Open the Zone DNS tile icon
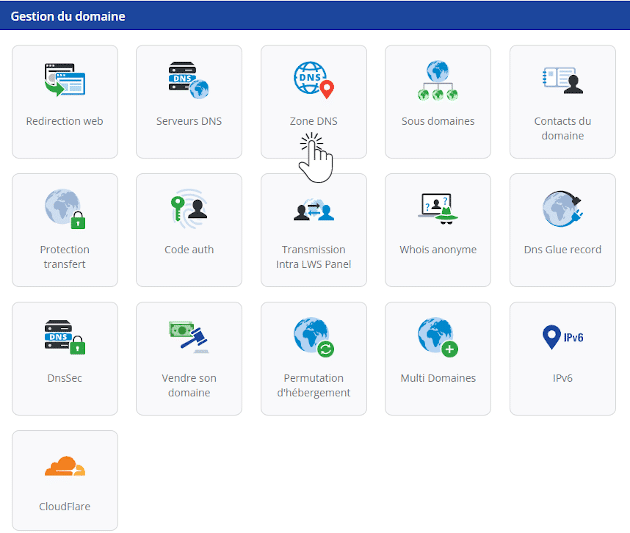This screenshot has width=630, height=533. coord(313,80)
